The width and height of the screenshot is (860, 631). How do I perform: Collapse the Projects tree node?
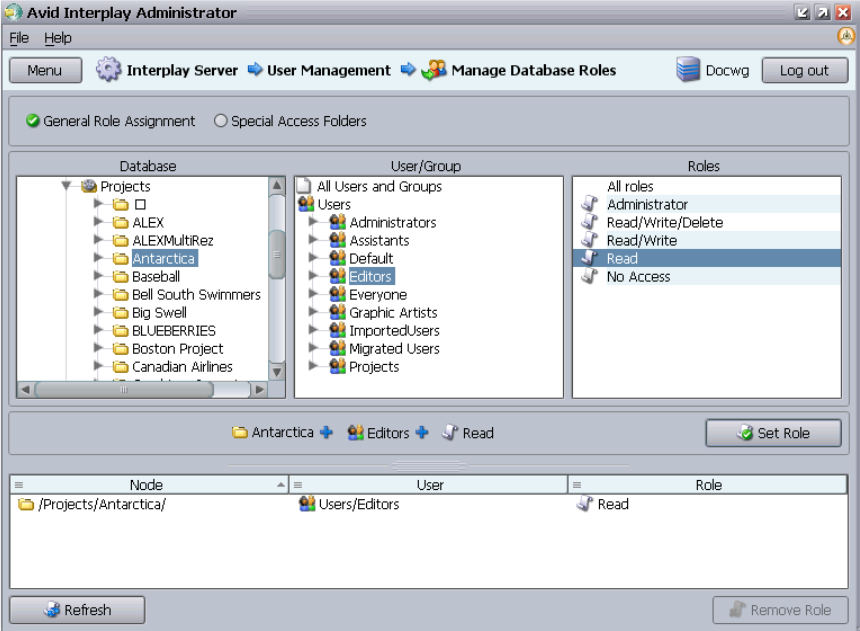(x=66, y=185)
